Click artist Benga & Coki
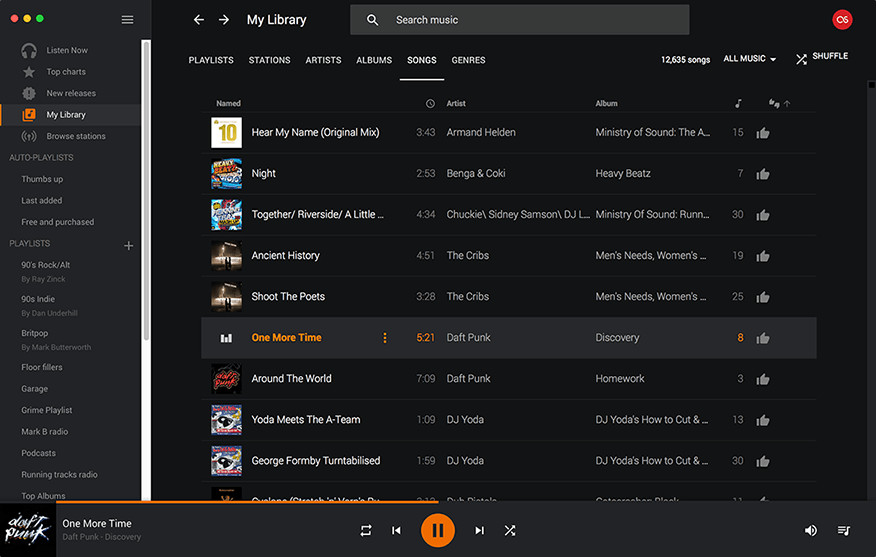The image size is (876, 557). pos(475,174)
